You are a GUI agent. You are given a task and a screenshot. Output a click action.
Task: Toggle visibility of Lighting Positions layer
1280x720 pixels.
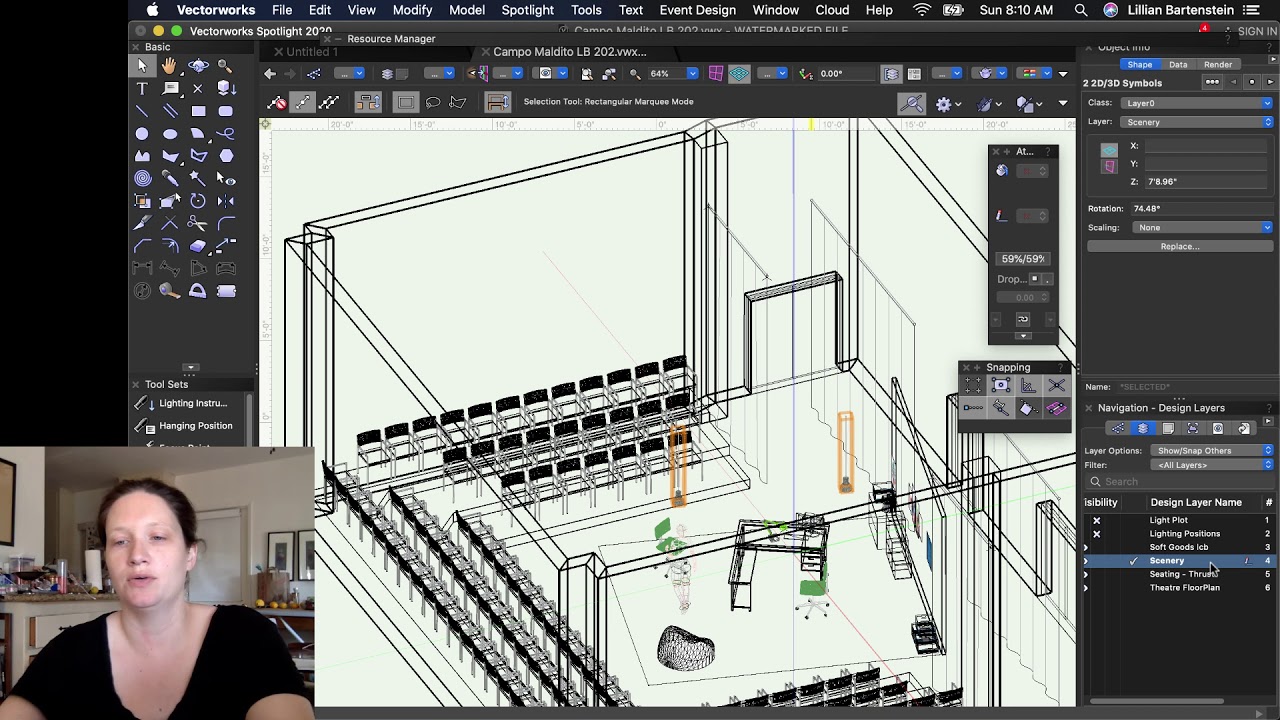(x=1096, y=534)
